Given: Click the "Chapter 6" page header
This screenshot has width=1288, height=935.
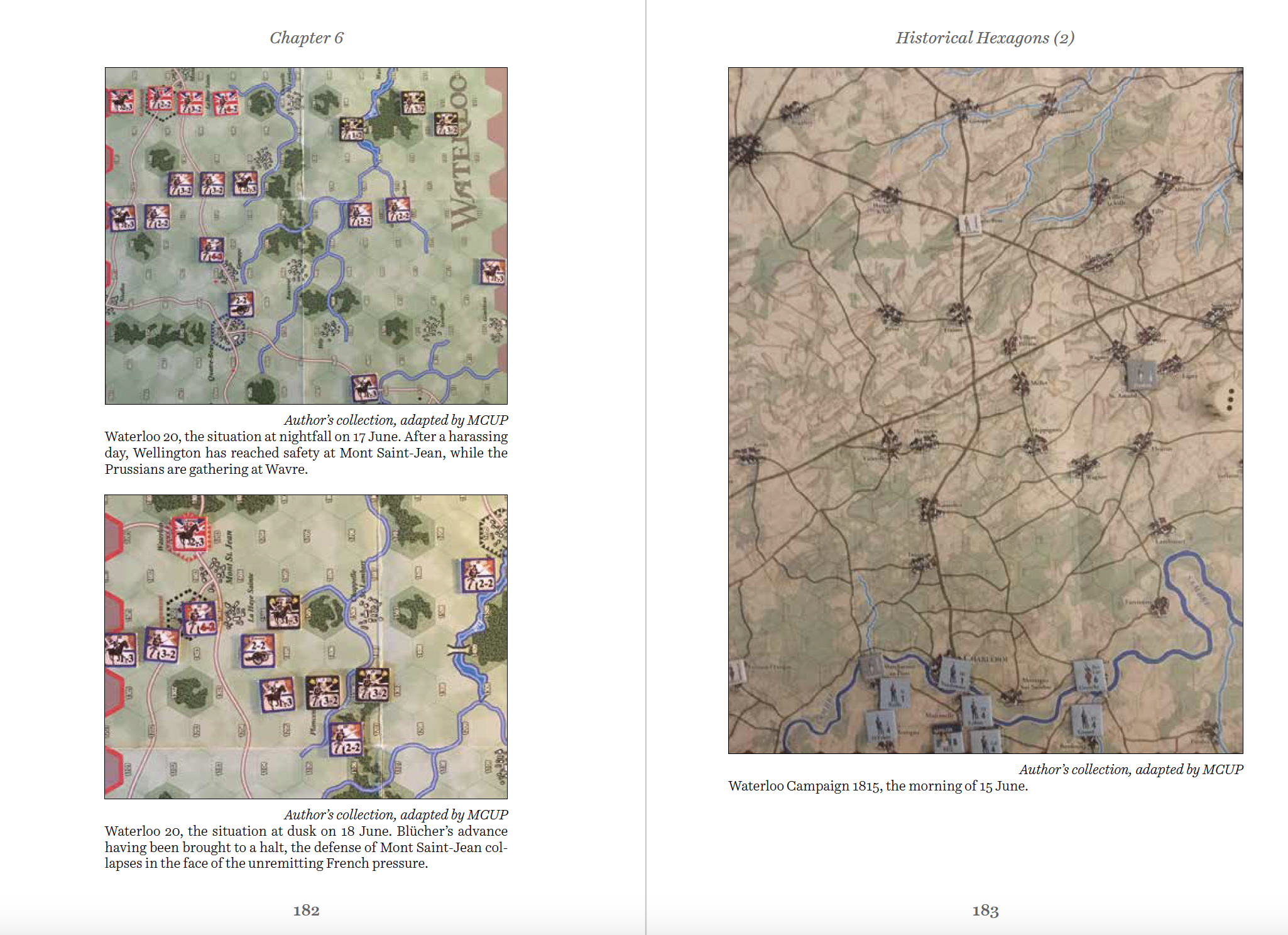Looking at the screenshot, I should [306, 38].
